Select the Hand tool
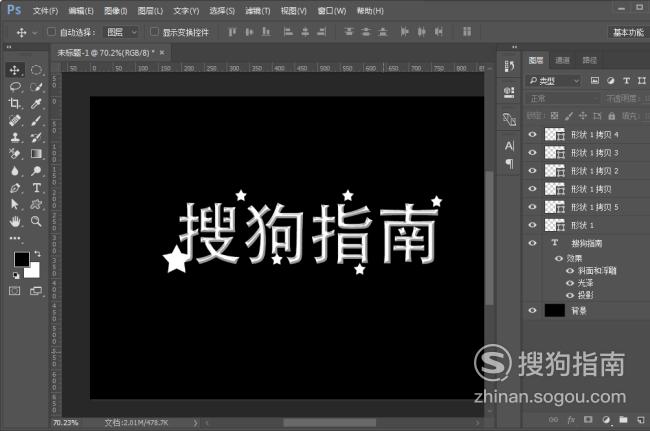Screen dimensions: 650x431 [x=15, y=221]
